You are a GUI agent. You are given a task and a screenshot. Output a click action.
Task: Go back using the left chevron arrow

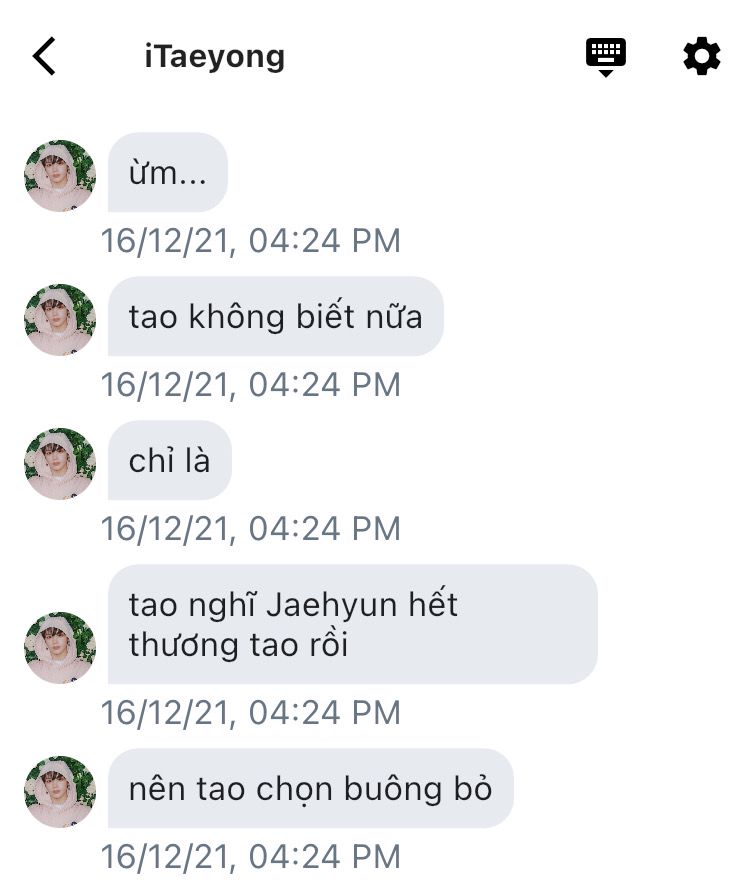tap(44, 56)
